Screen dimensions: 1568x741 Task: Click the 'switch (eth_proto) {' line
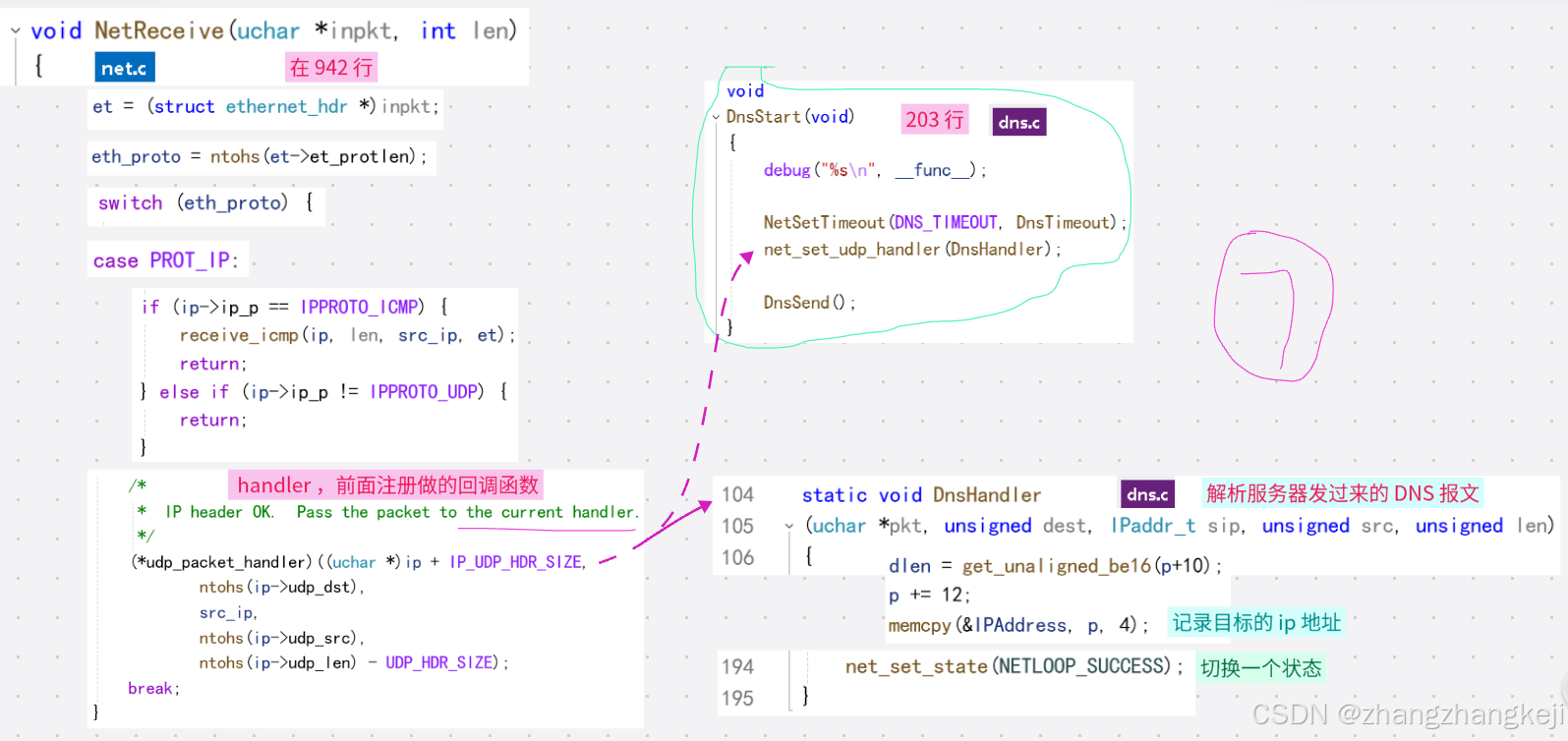pos(205,202)
